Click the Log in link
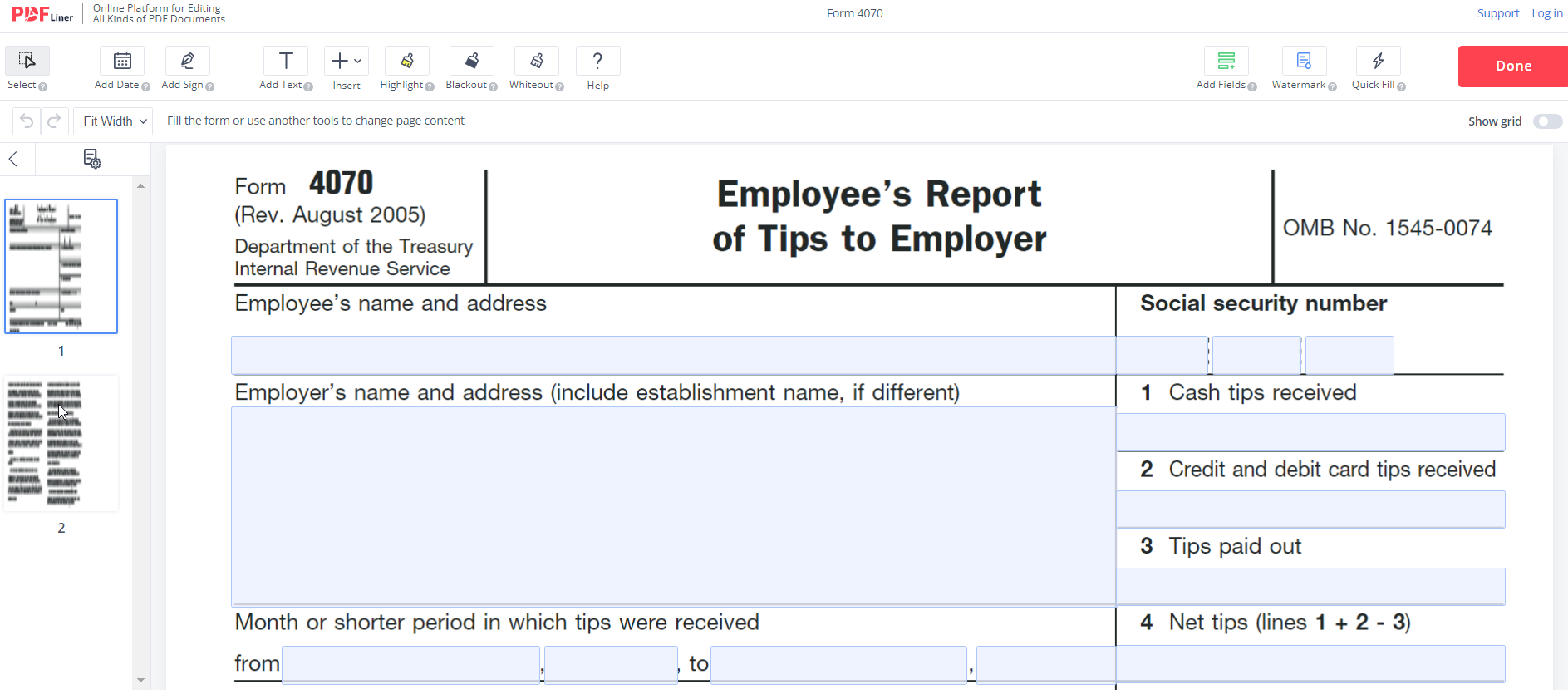 1546,13
